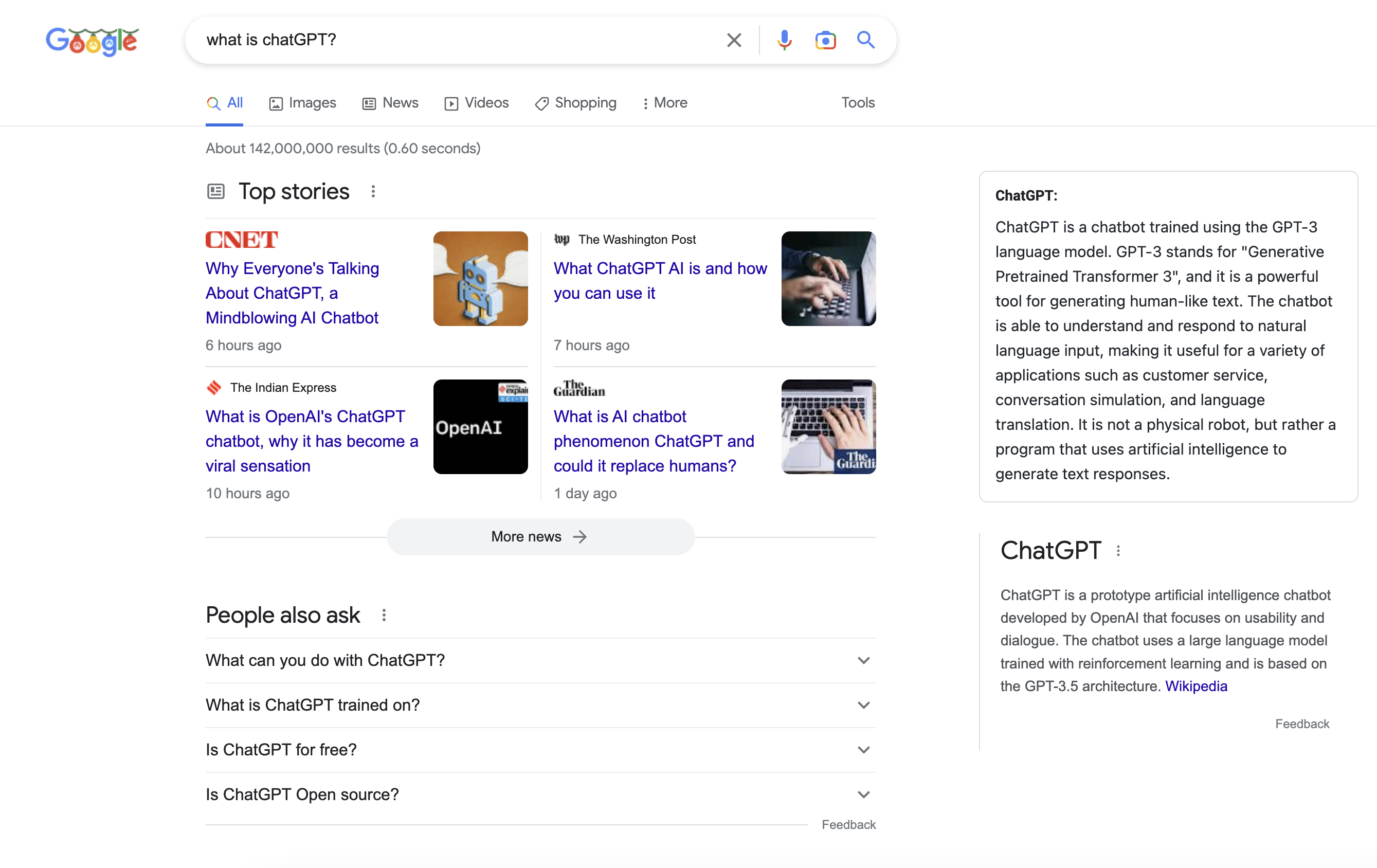Open Top stories three-dot options menu
The height and width of the screenshot is (868, 1377).
[x=373, y=192]
